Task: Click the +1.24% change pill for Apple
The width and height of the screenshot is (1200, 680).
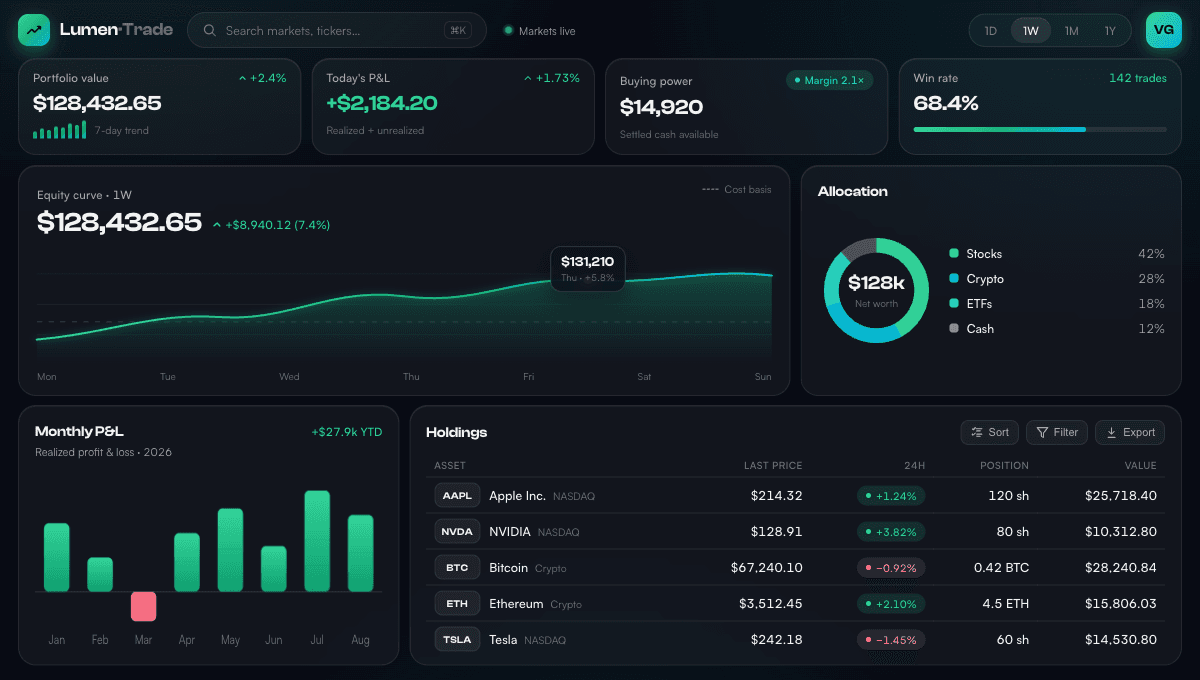Action: (891, 496)
